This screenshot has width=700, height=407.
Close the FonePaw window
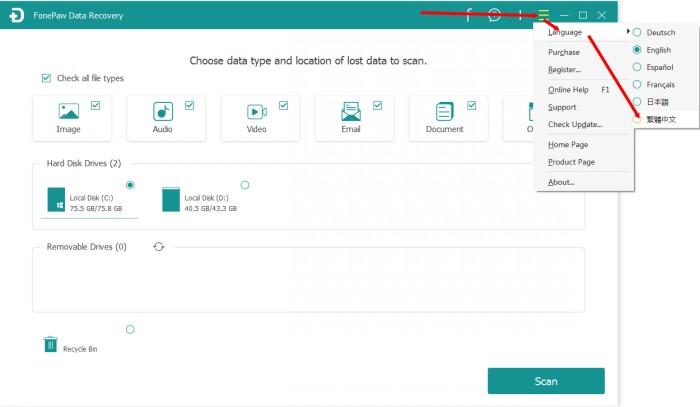click(x=602, y=15)
